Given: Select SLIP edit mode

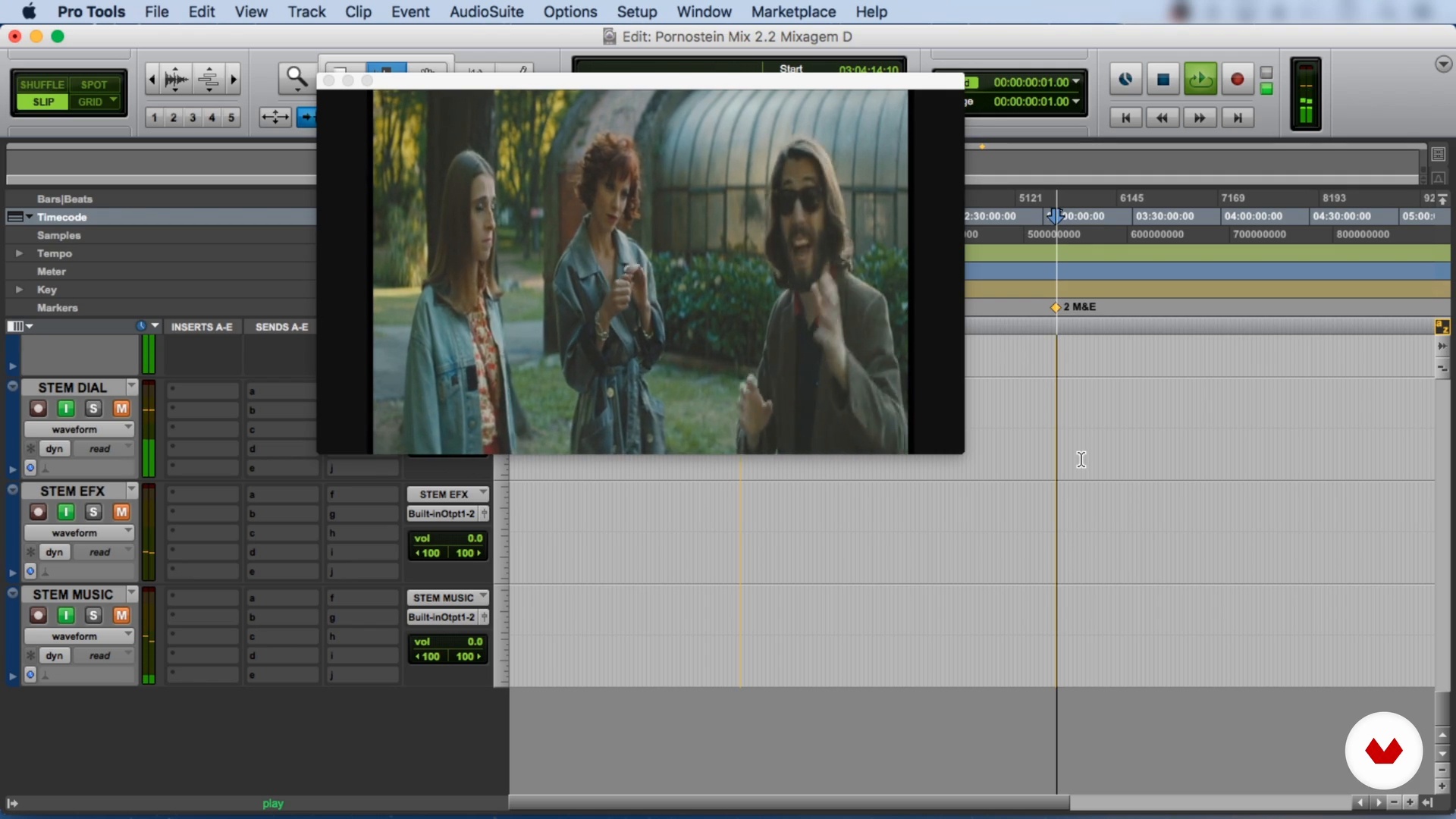Looking at the screenshot, I should pyautogui.click(x=43, y=102).
